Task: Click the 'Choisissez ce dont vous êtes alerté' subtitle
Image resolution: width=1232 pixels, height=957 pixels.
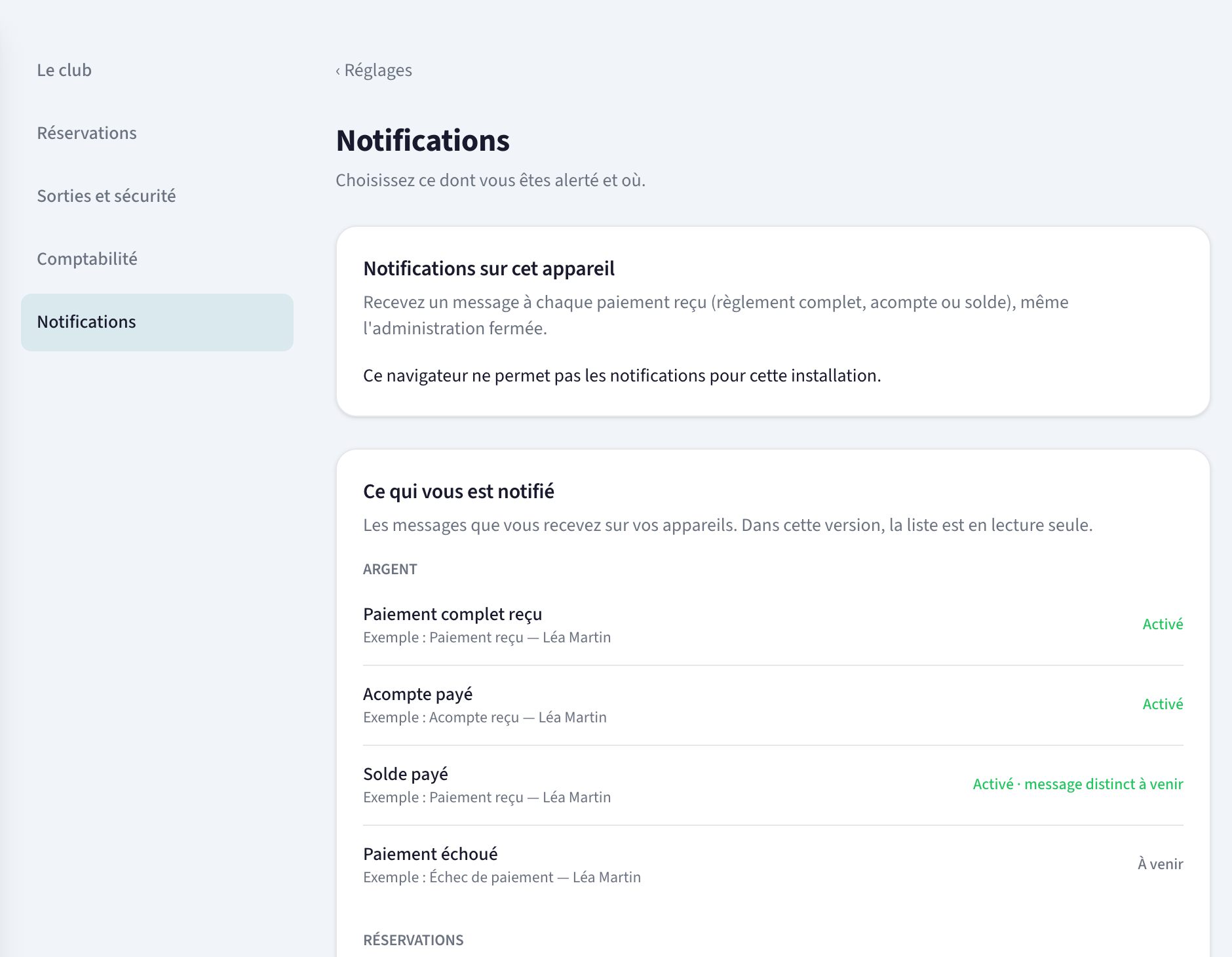Action: pyautogui.click(x=491, y=180)
